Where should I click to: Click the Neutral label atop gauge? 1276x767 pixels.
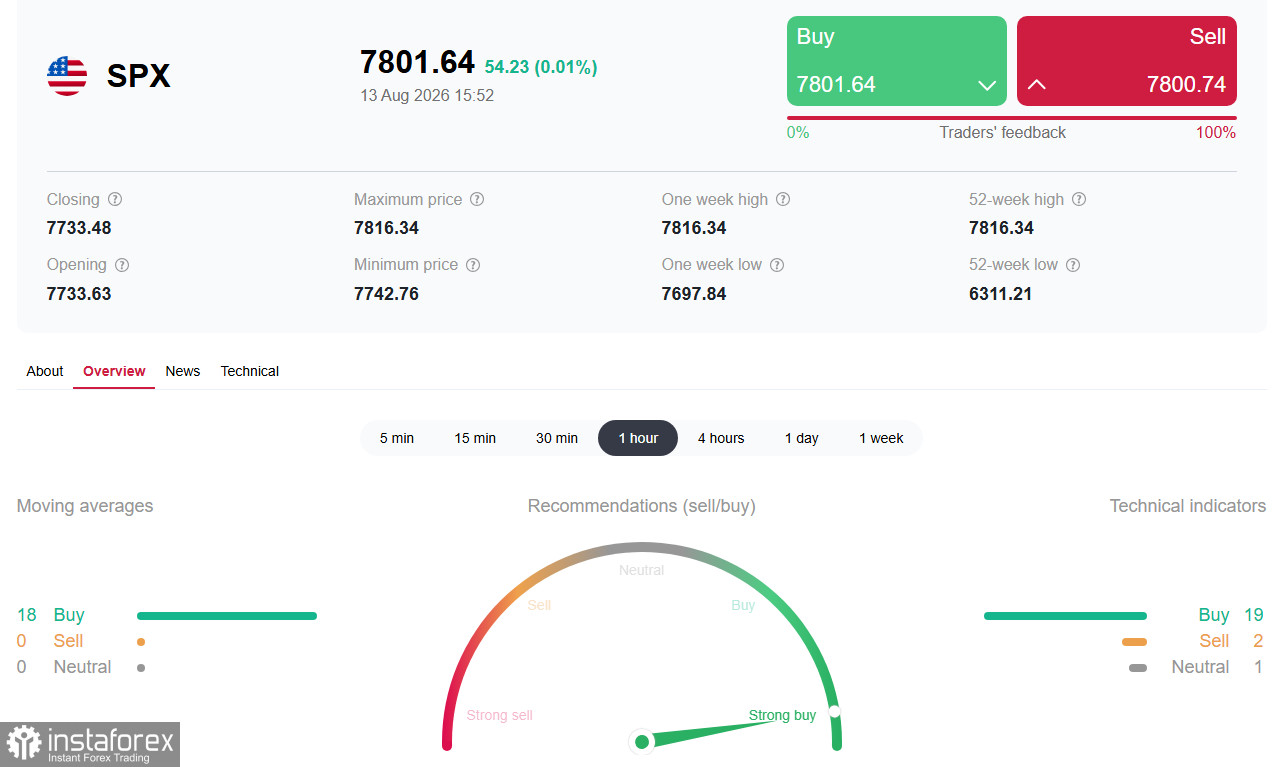click(641, 570)
